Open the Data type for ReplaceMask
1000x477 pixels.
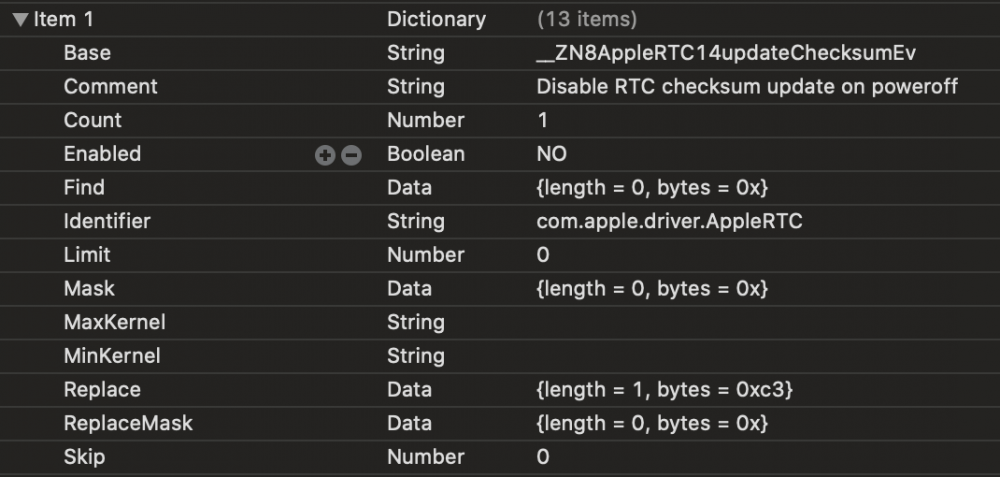(409, 423)
